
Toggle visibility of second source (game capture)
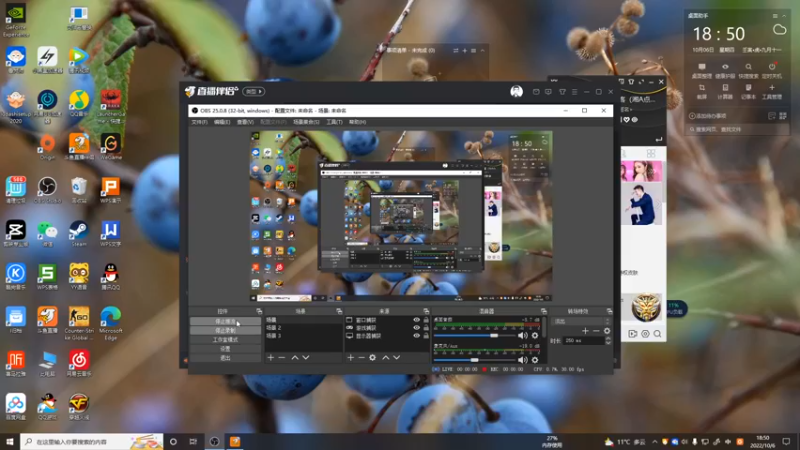(x=416, y=328)
